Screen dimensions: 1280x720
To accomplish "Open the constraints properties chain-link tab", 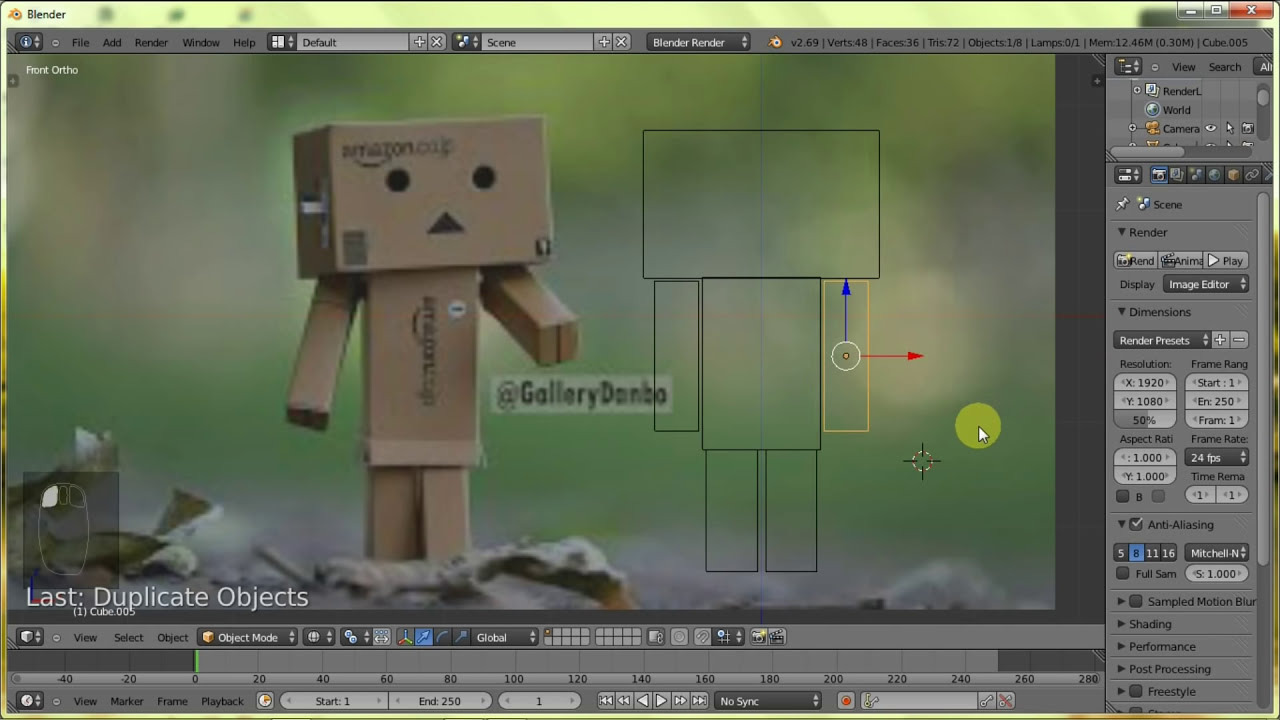I will click(x=1252, y=175).
